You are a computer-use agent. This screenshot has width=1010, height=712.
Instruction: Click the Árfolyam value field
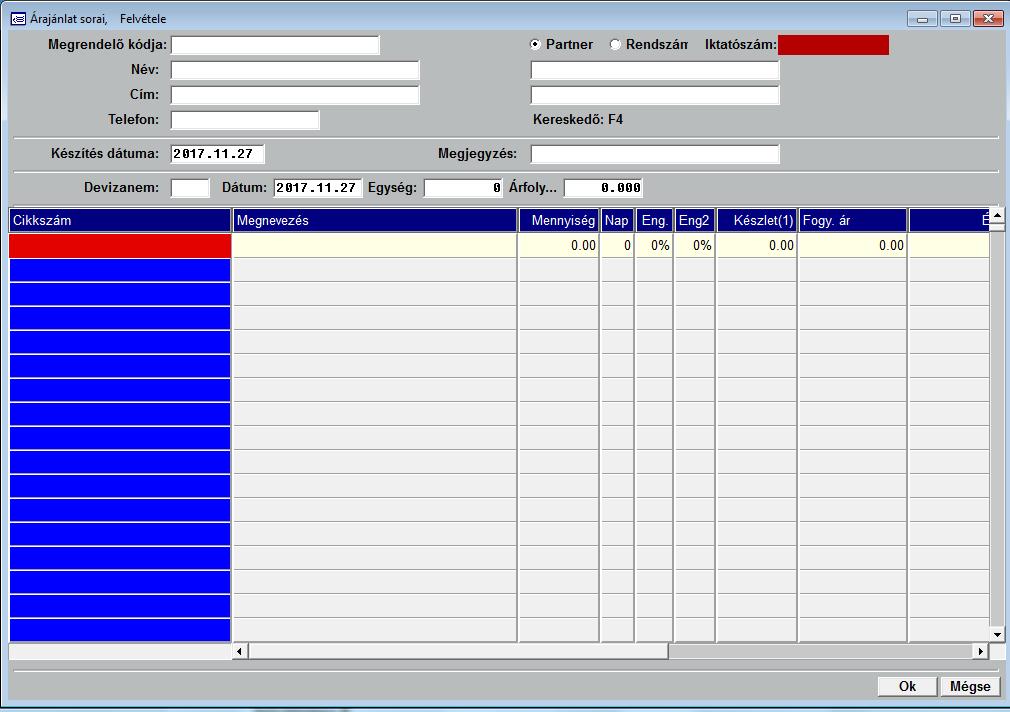tap(603, 188)
